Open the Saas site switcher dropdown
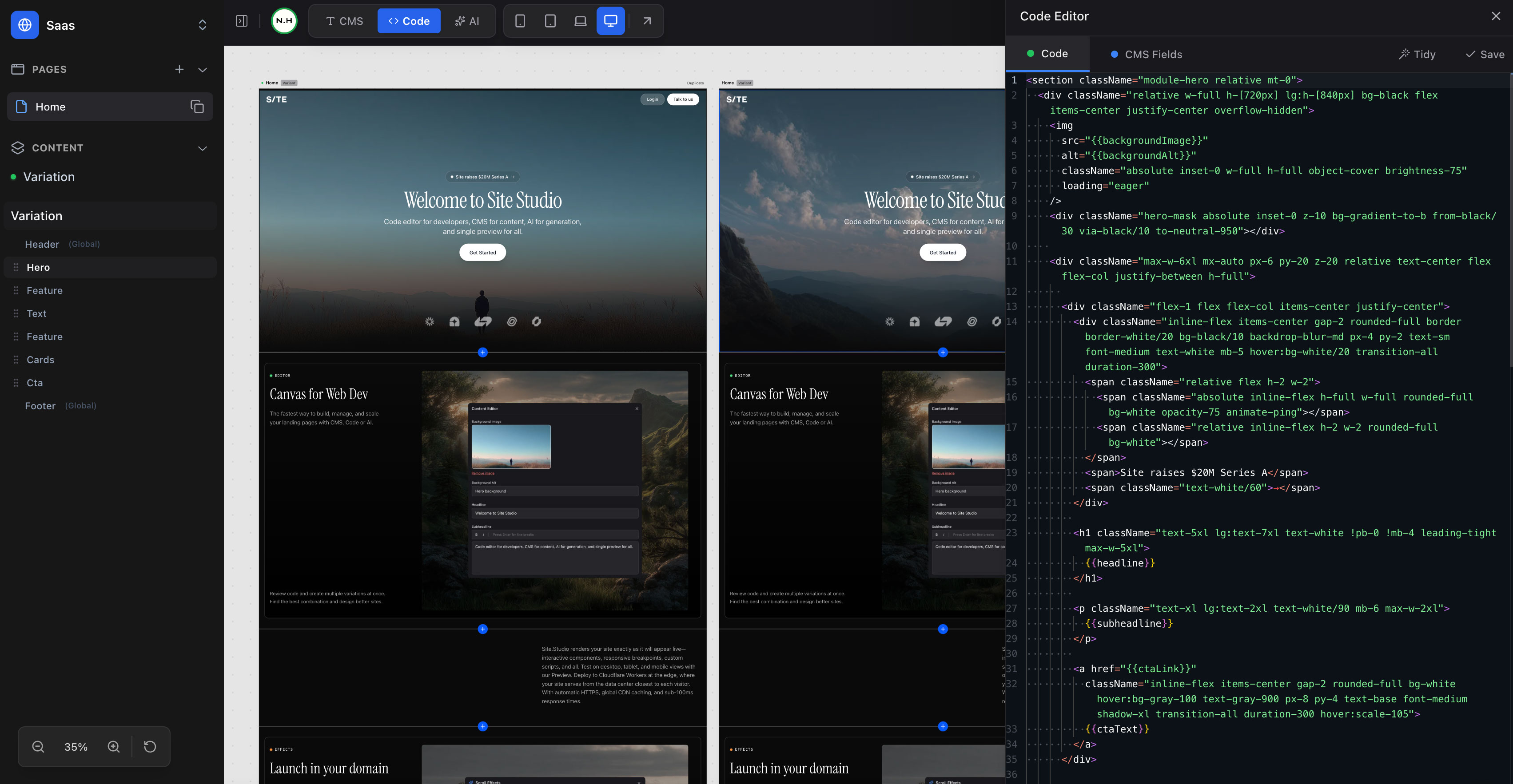The height and width of the screenshot is (784, 1513). 202,25
